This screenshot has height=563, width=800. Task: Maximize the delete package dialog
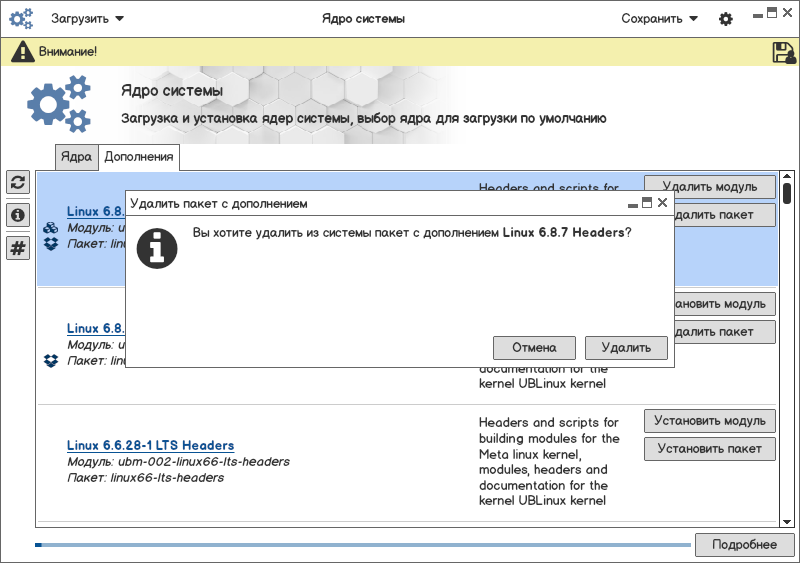pos(647,203)
